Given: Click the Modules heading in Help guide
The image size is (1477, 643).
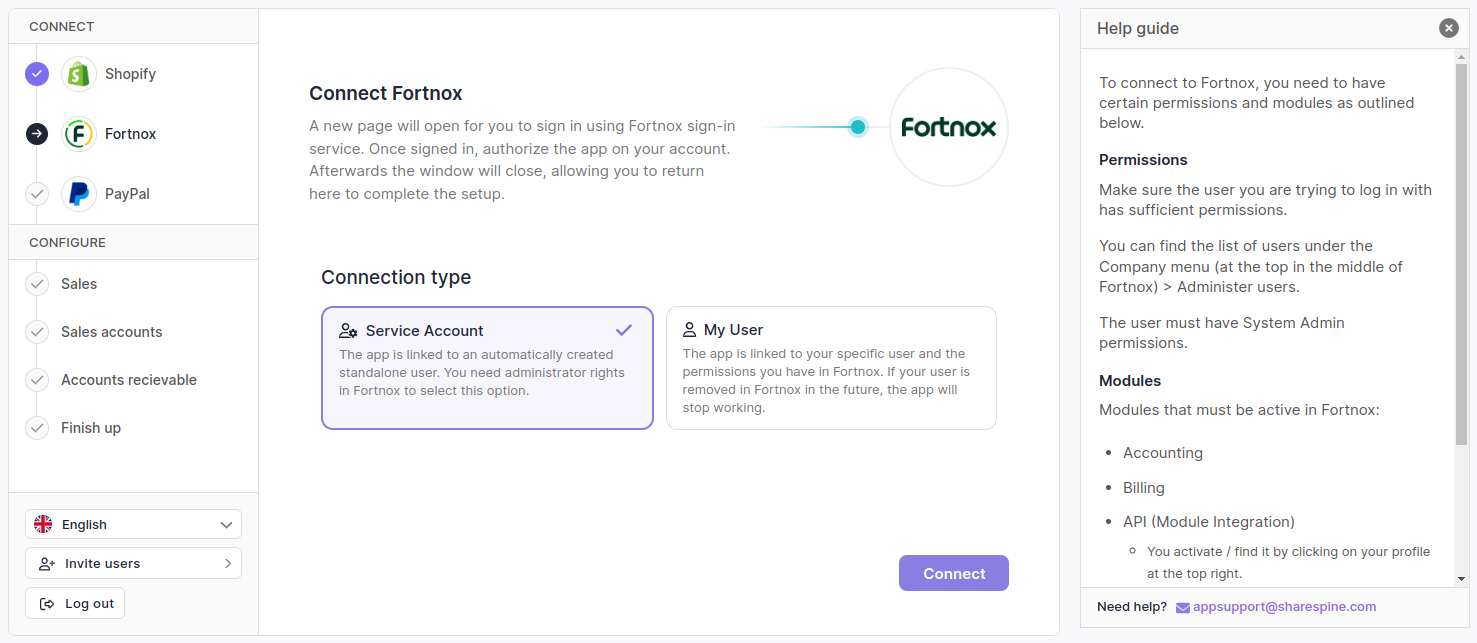Looking at the screenshot, I should [1130, 381].
